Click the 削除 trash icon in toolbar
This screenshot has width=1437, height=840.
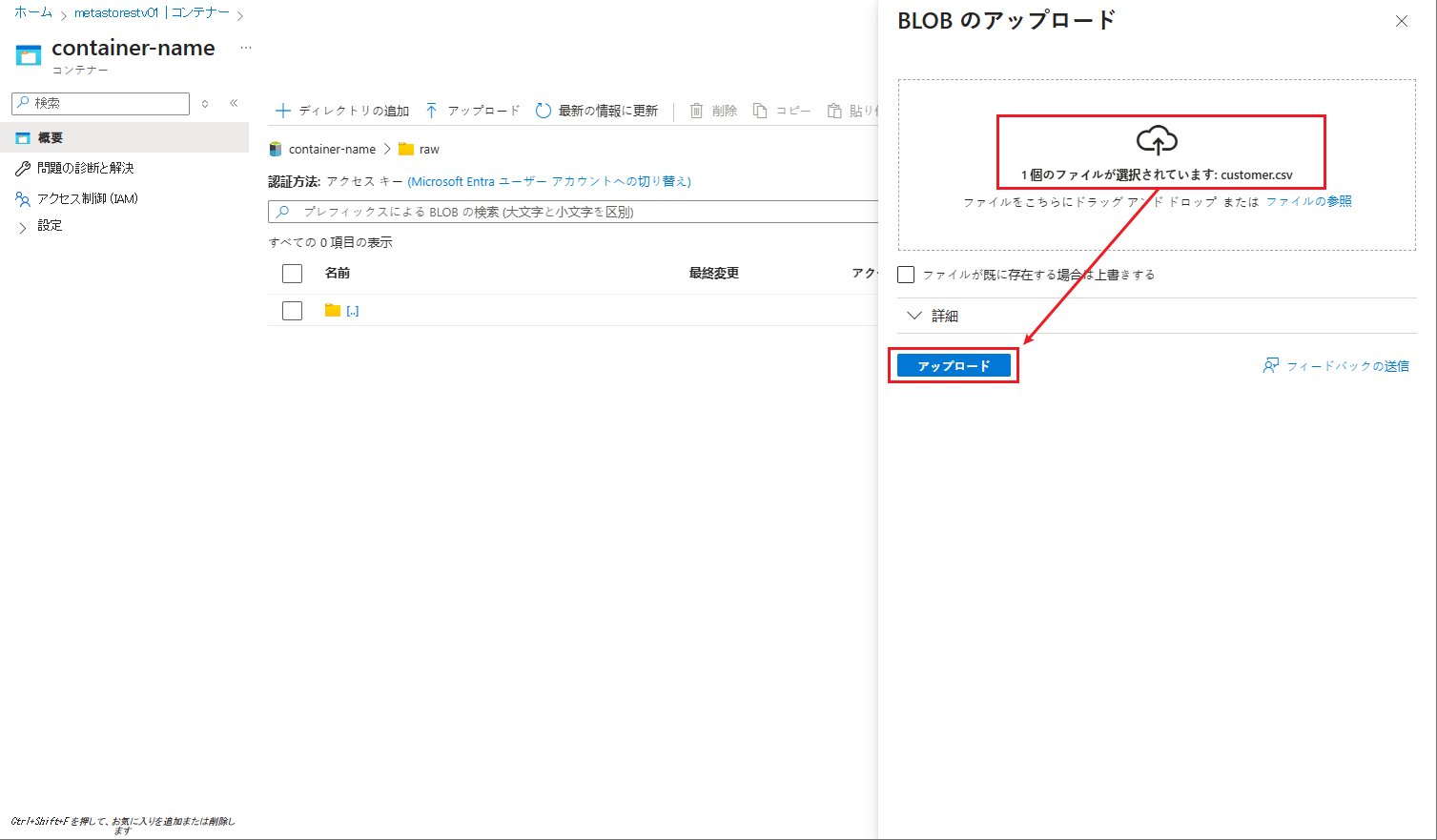click(697, 111)
